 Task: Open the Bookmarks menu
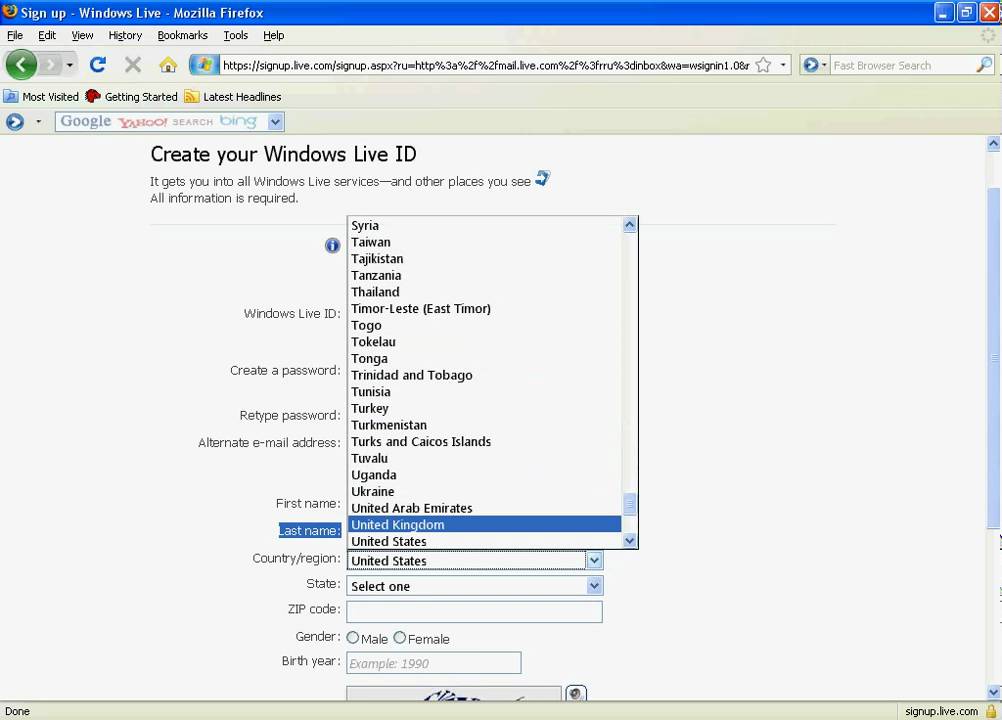(182, 35)
